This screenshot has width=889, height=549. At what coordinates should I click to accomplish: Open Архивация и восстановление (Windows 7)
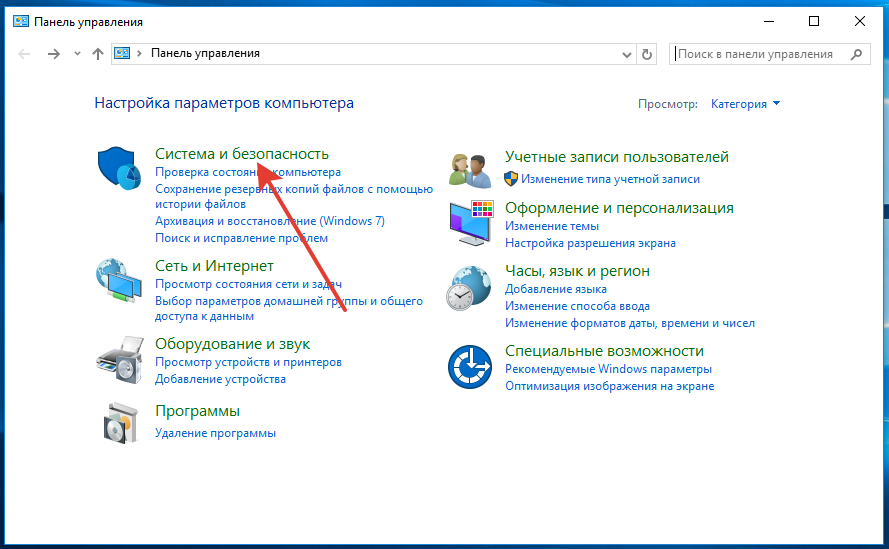tap(270, 221)
